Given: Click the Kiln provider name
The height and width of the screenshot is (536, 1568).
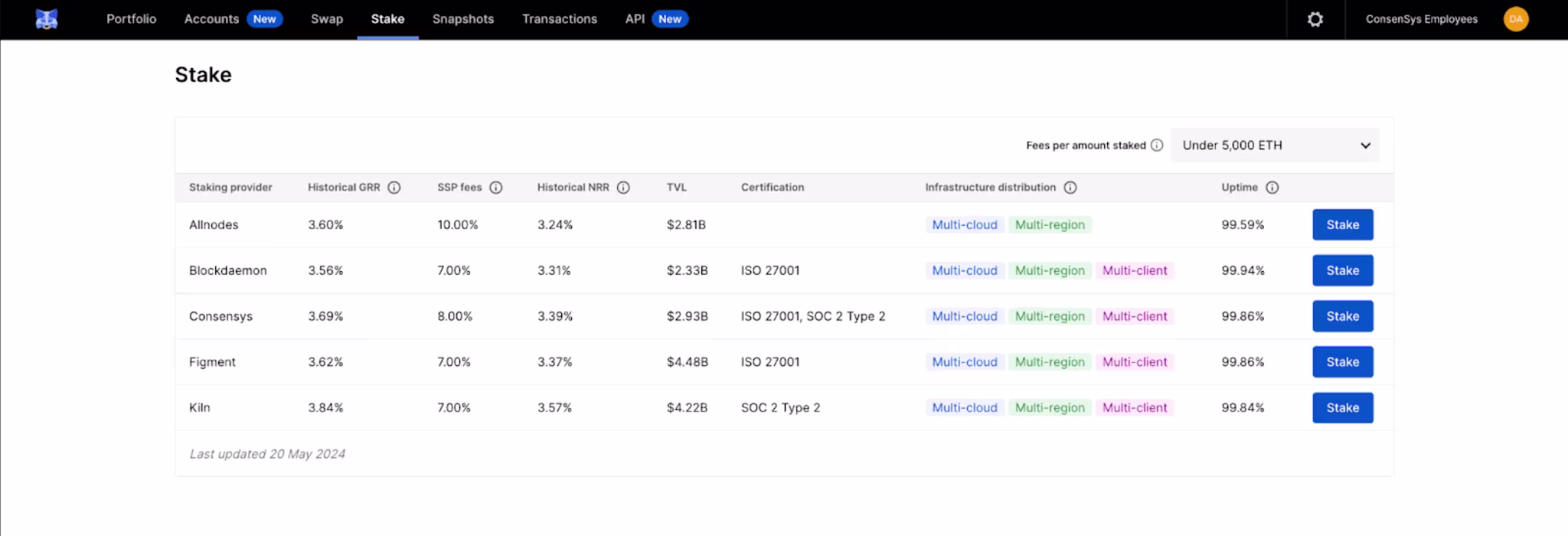Looking at the screenshot, I should pyautogui.click(x=199, y=408).
